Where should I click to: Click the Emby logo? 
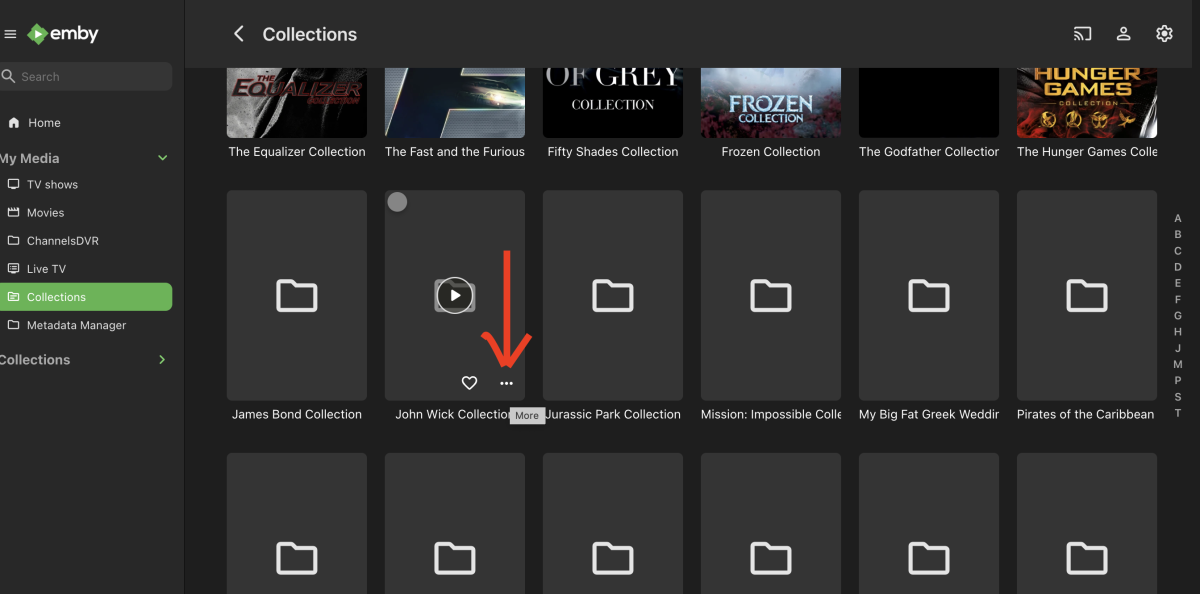click(62, 33)
